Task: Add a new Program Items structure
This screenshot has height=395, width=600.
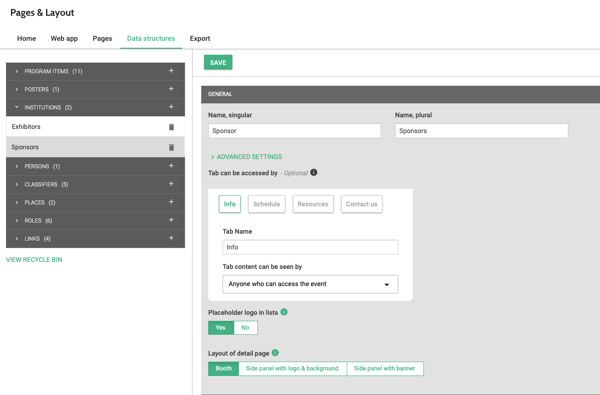Action: (x=171, y=71)
